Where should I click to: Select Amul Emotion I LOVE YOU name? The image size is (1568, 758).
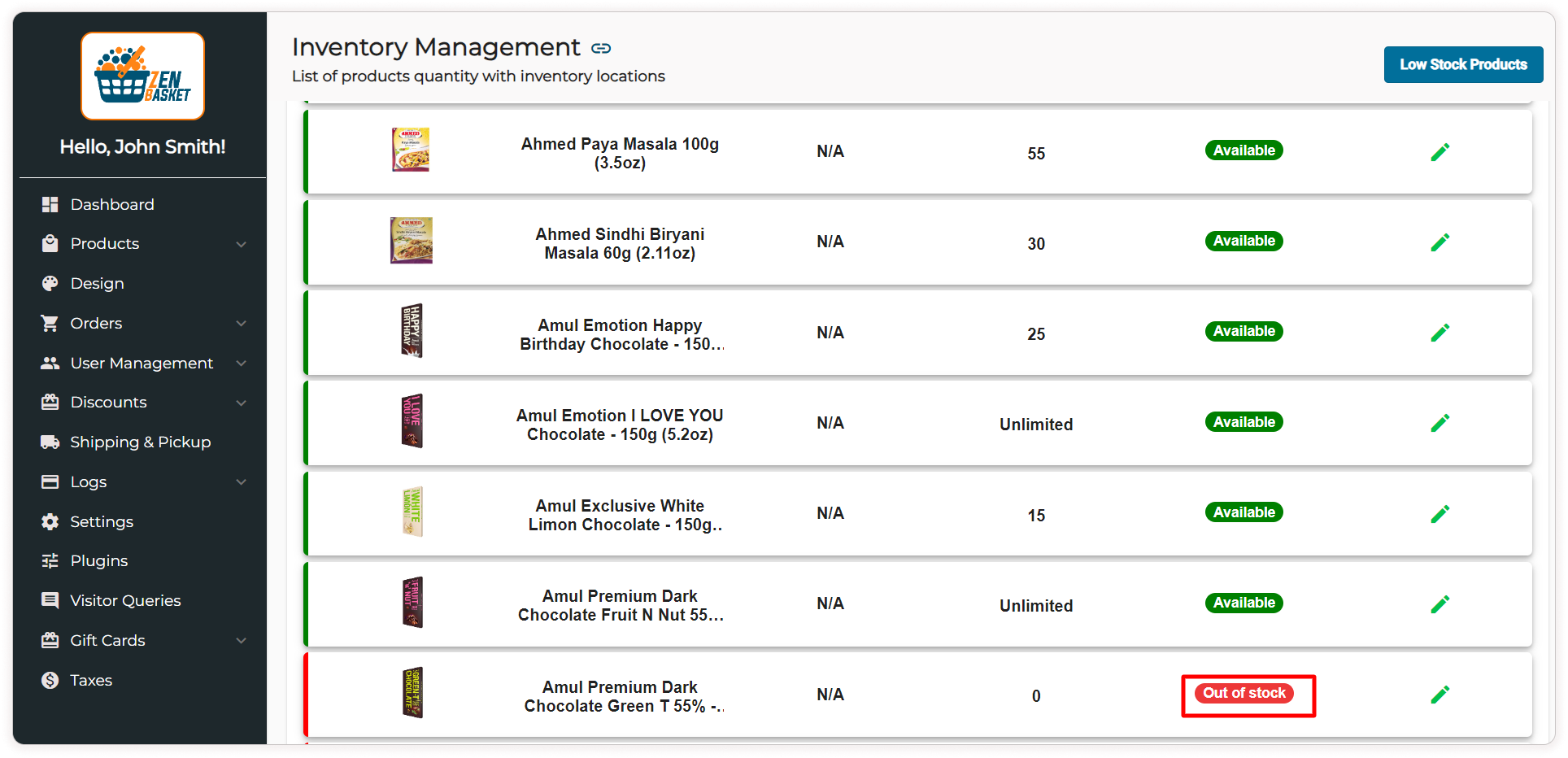pos(620,425)
